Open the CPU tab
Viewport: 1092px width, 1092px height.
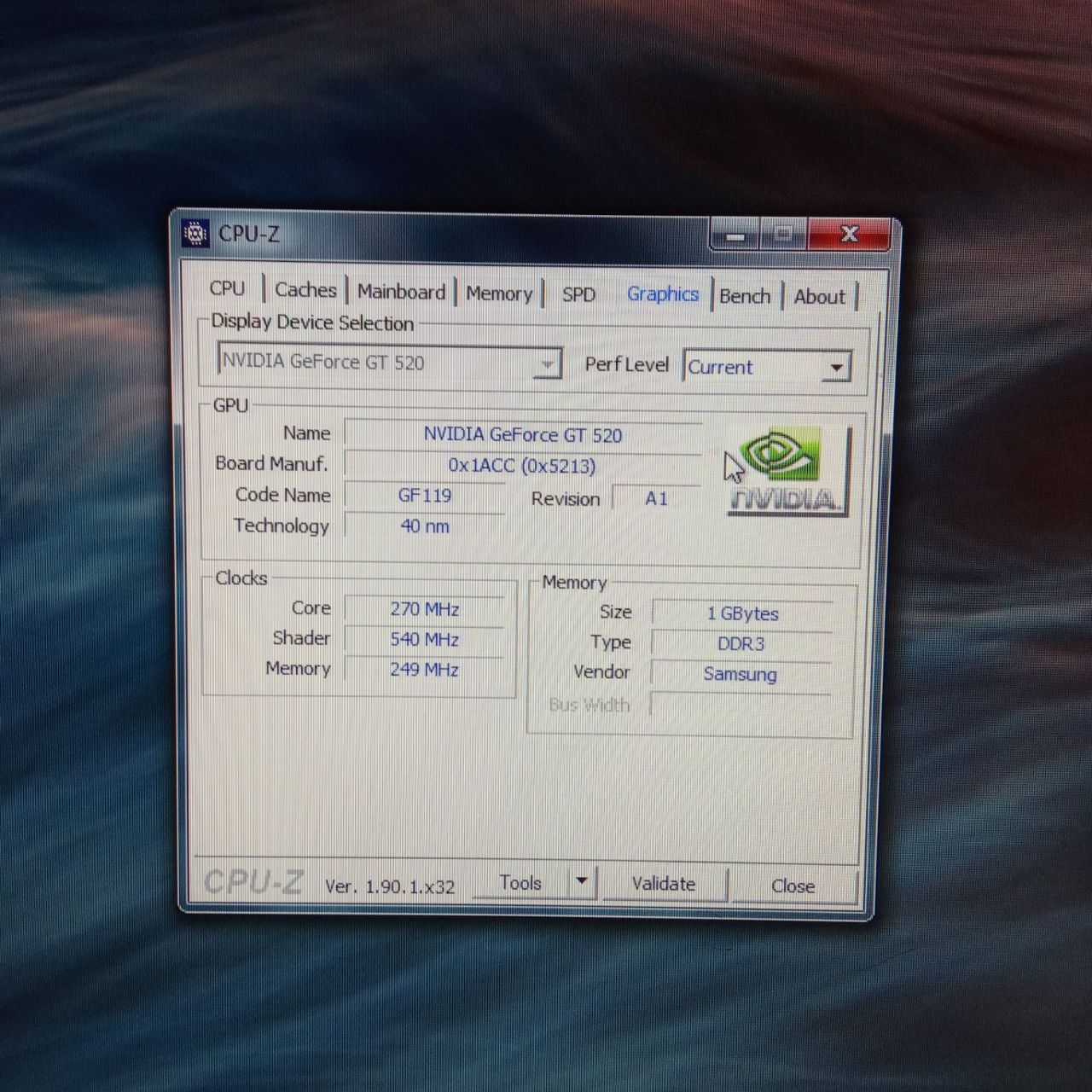tap(228, 288)
